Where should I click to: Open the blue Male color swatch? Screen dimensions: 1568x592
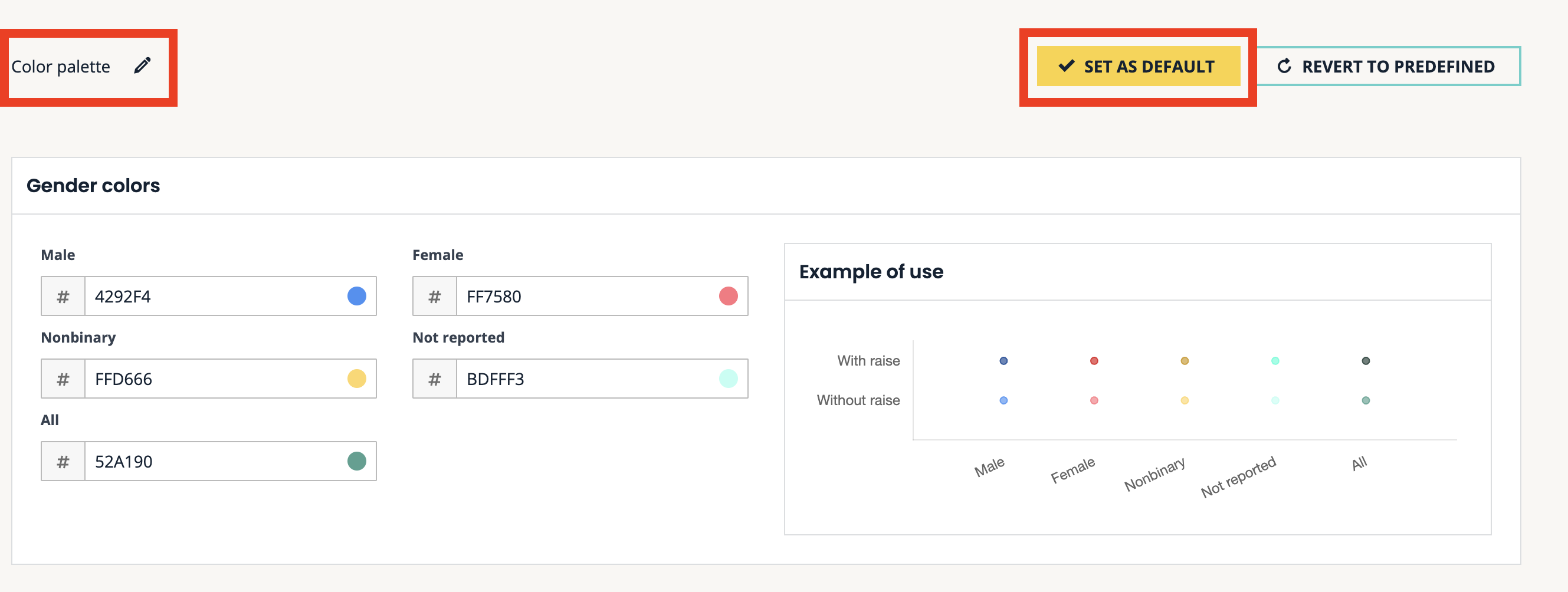[x=357, y=297]
